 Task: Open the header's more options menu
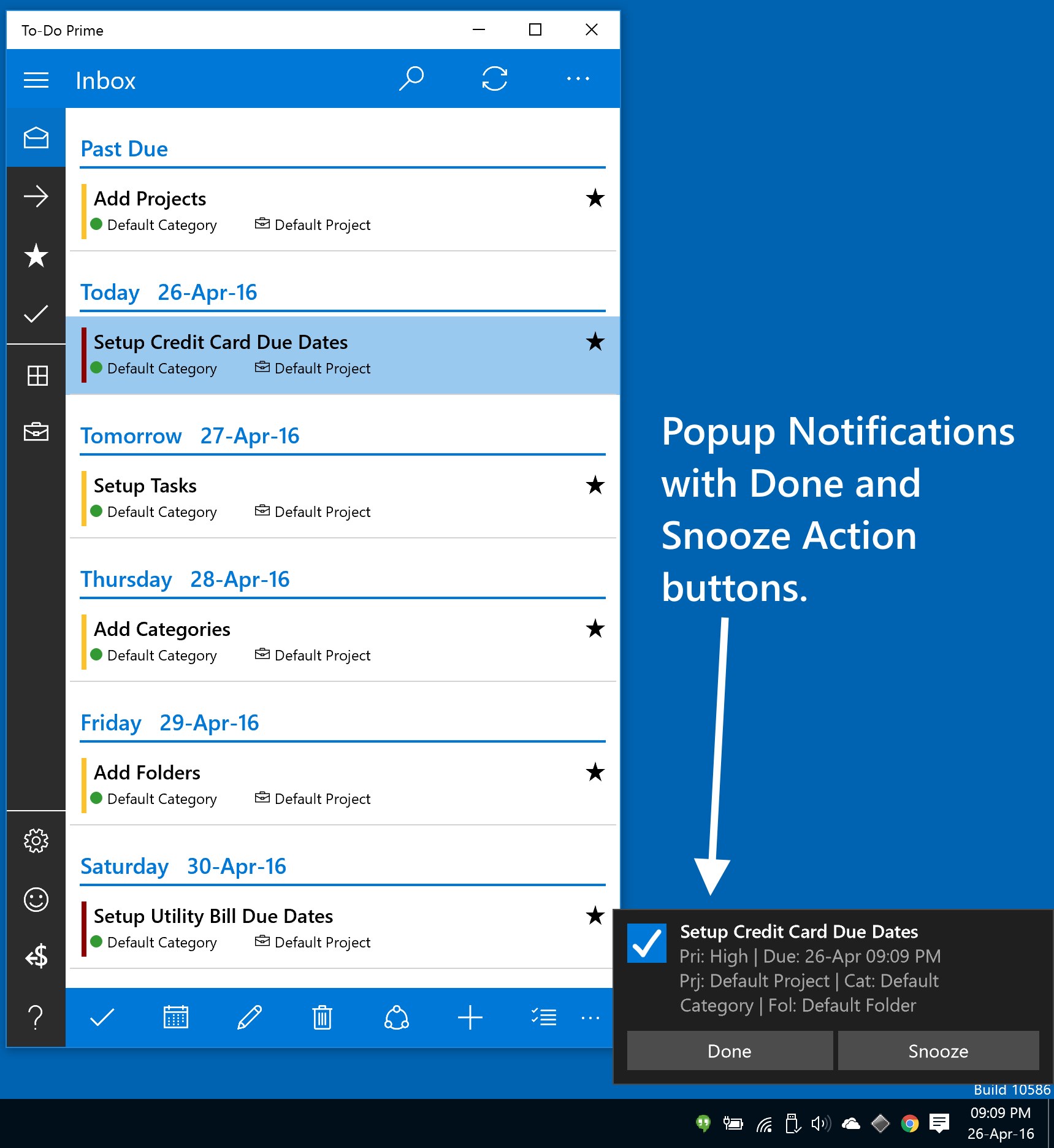click(x=578, y=78)
